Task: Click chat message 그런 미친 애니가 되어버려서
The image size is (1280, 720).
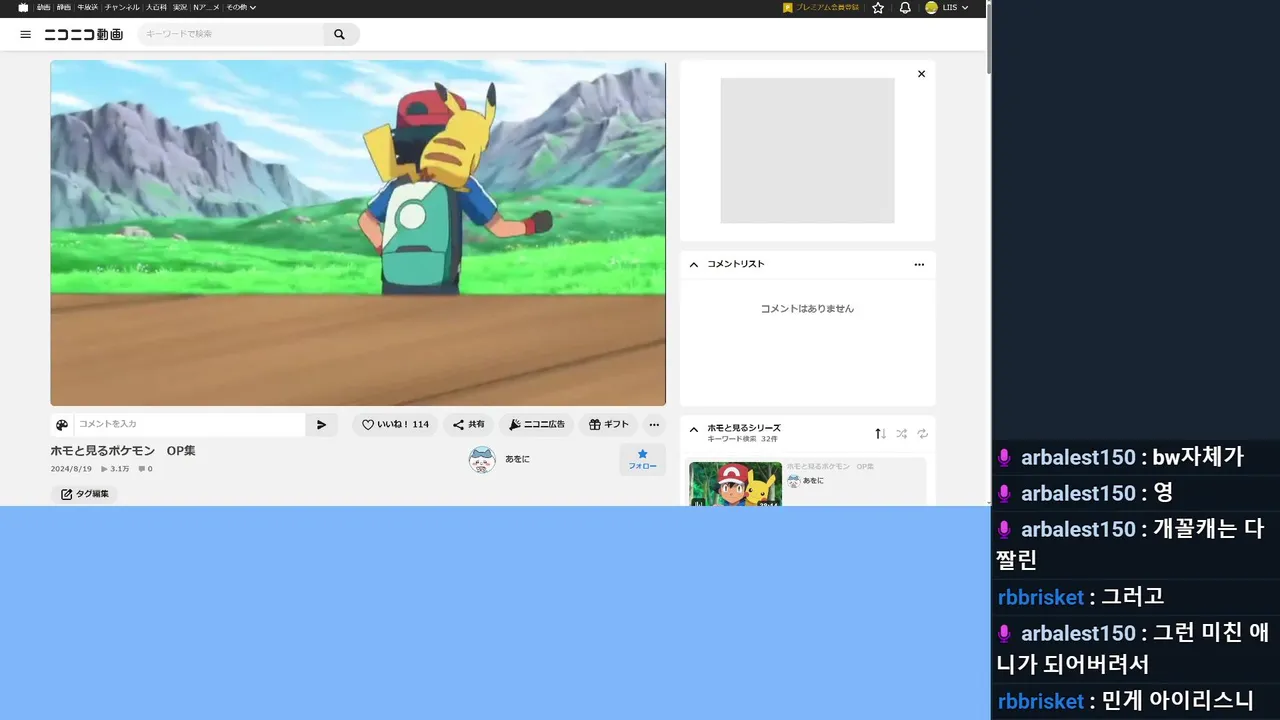Action: [x=1133, y=648]
